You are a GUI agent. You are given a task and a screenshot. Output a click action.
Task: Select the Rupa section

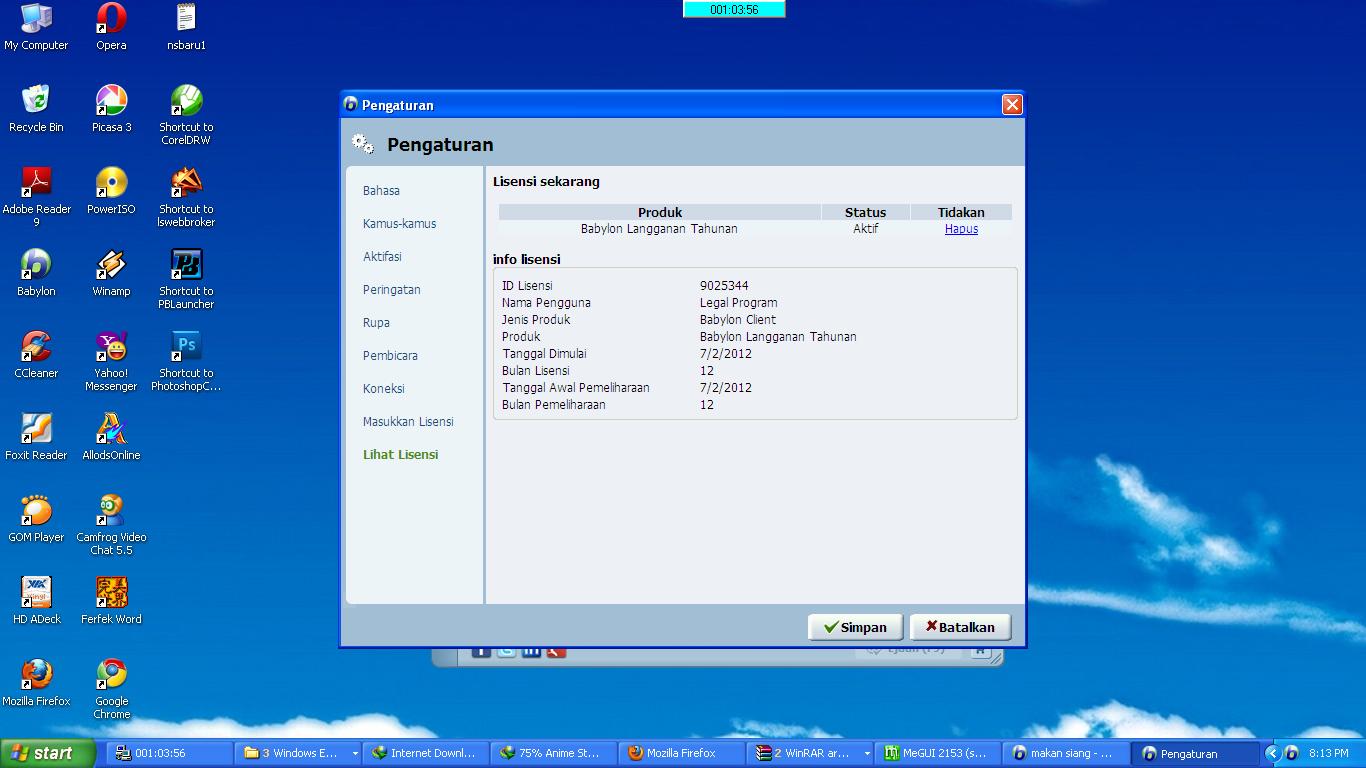[x=376, y=322]
